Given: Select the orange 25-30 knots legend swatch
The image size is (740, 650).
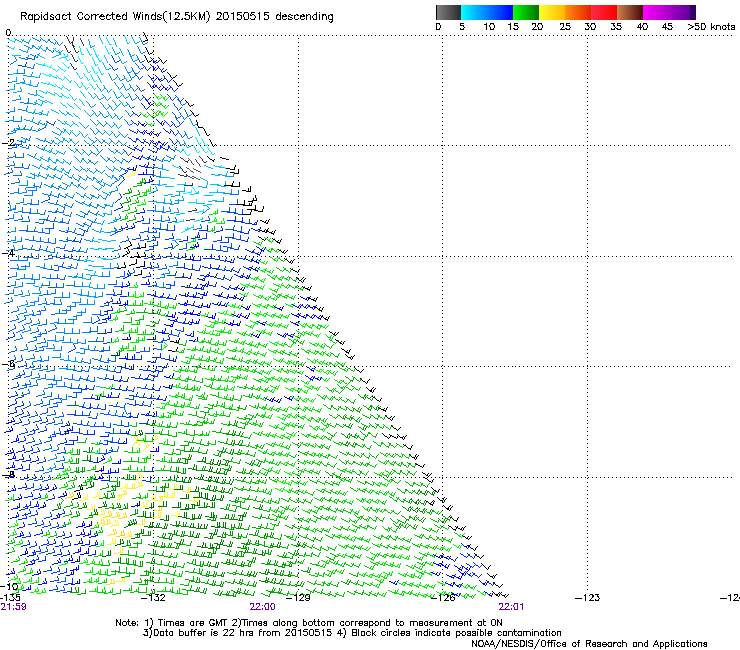Looking at the screenshot, I should tap(578, 12).
